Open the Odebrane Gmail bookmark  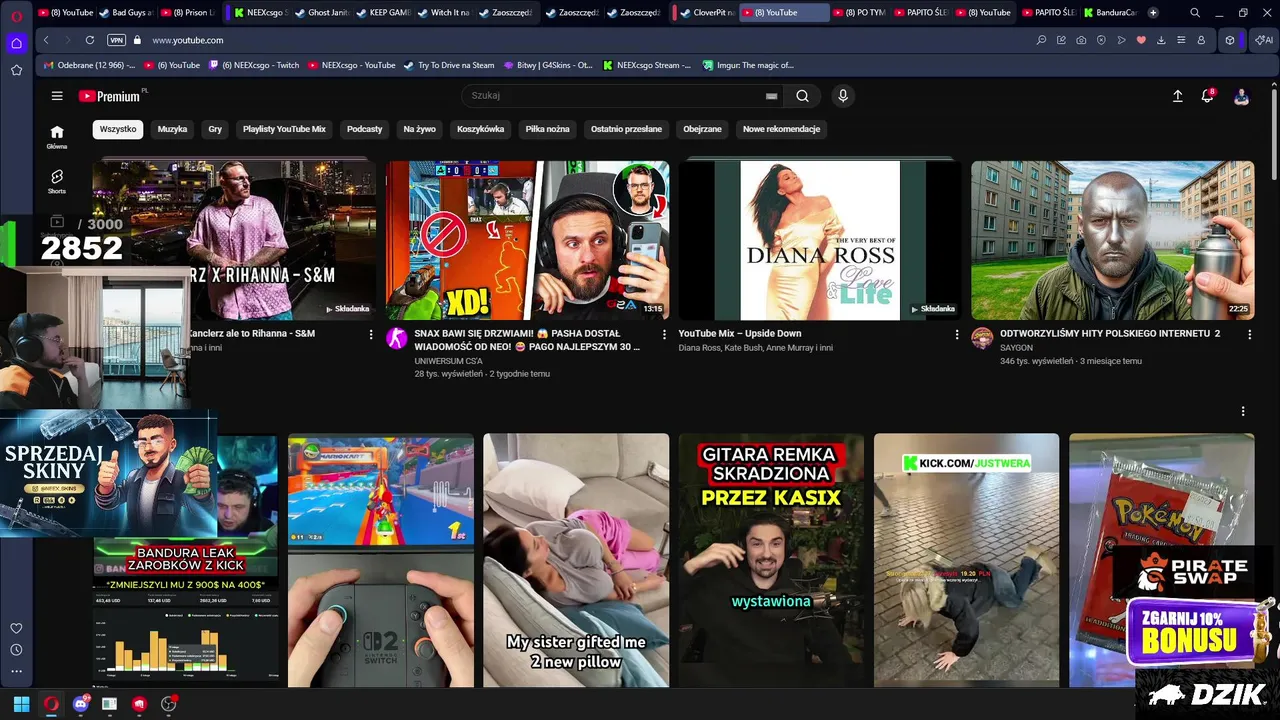click(90, 65)
